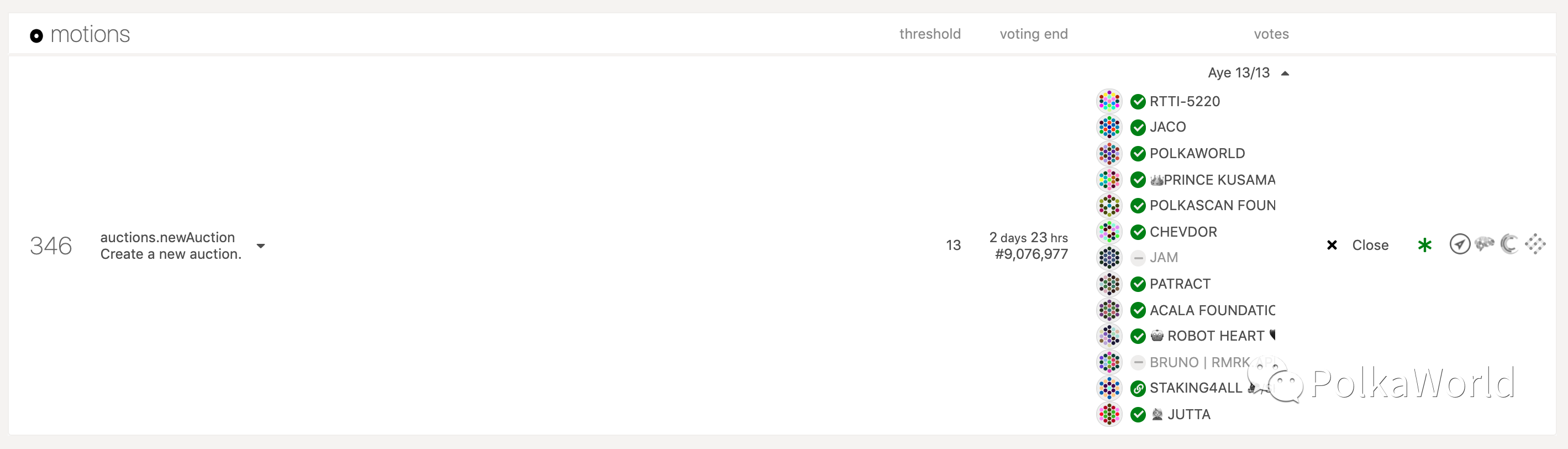Click the green checkmark beside POLKAWORLD
The width and height of the screenshot is (1568, 449).
pos(1138,154)
